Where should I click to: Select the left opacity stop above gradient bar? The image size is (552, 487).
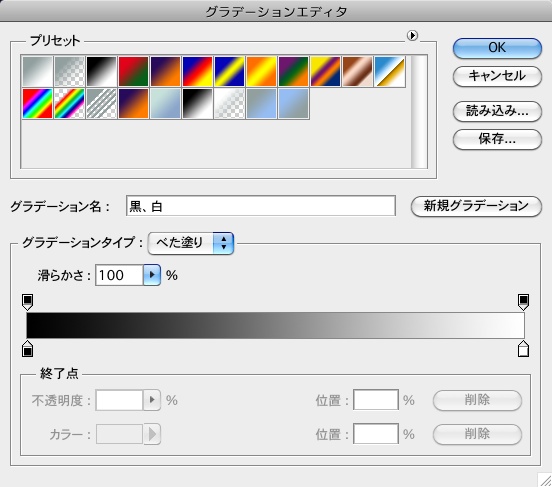[27, 302]
